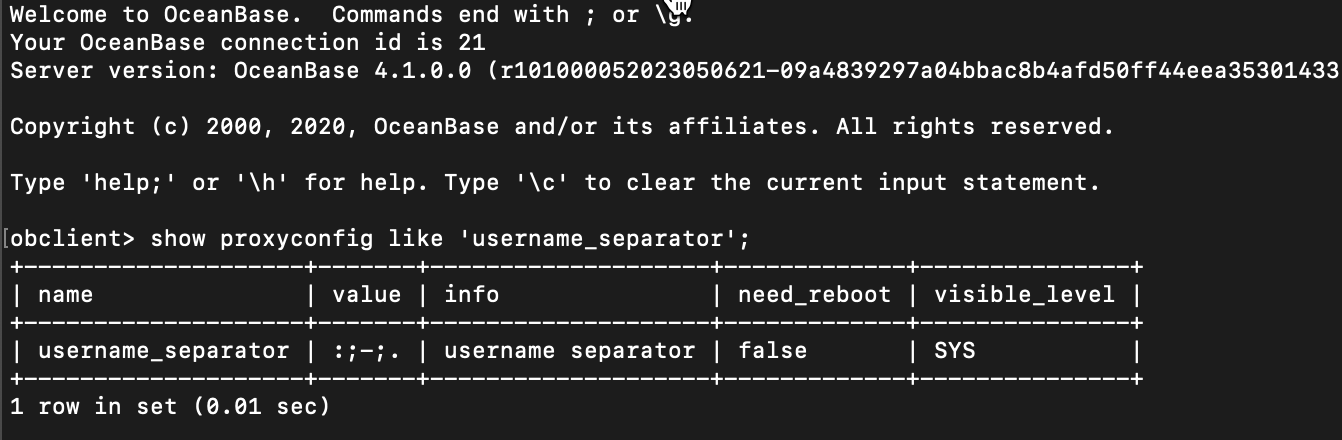Select the 'username separator' info cell
Viewport: 1342px width, 440px height.
tap(569, 351)
